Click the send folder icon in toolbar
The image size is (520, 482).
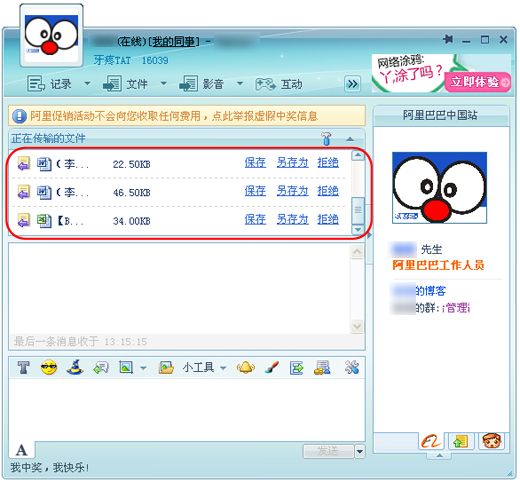pyautogui.click(x=166, y=368)
